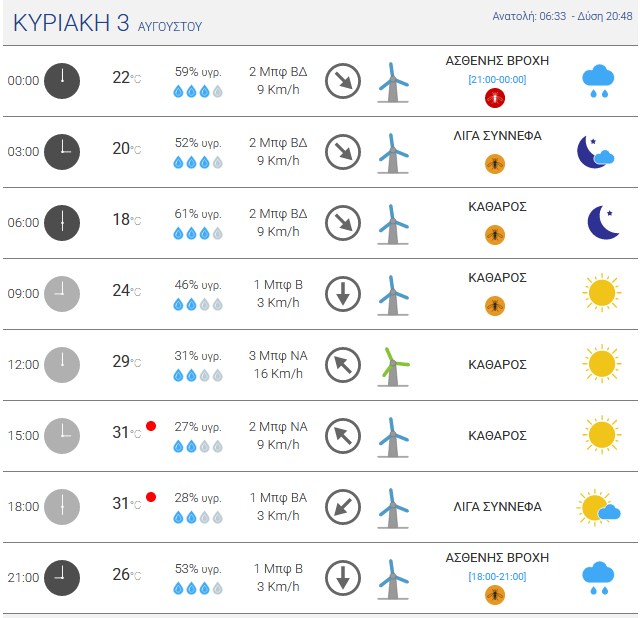Click the sun with cloud icon at 18:00

598,507
